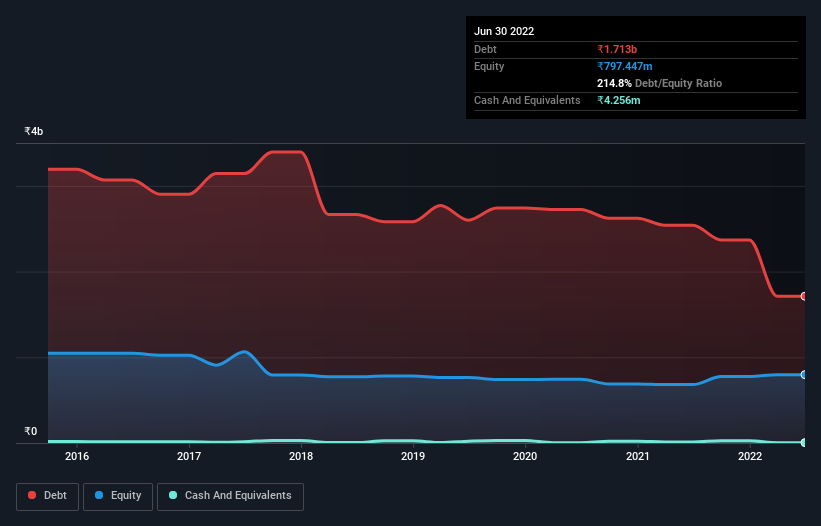Viewport: 821px width, 526px height.
Task: Click the 2016 x-axis label
Action: (x=77, y=456)
